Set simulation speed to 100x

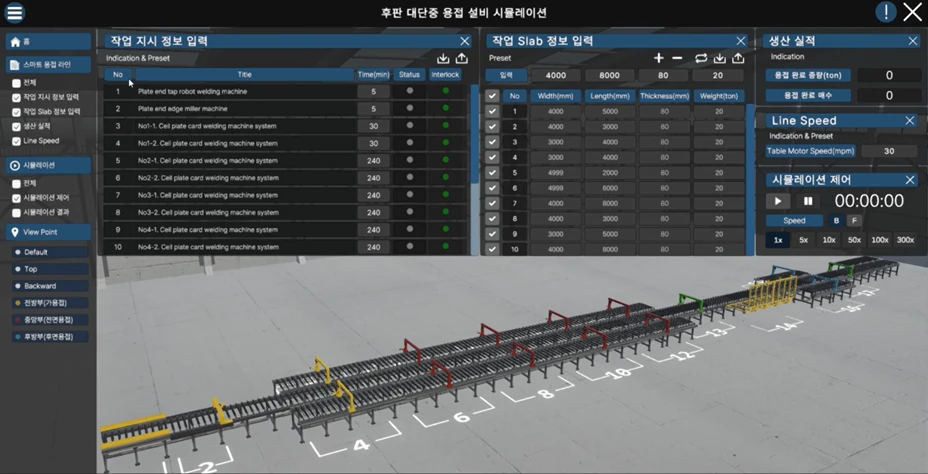880,240
